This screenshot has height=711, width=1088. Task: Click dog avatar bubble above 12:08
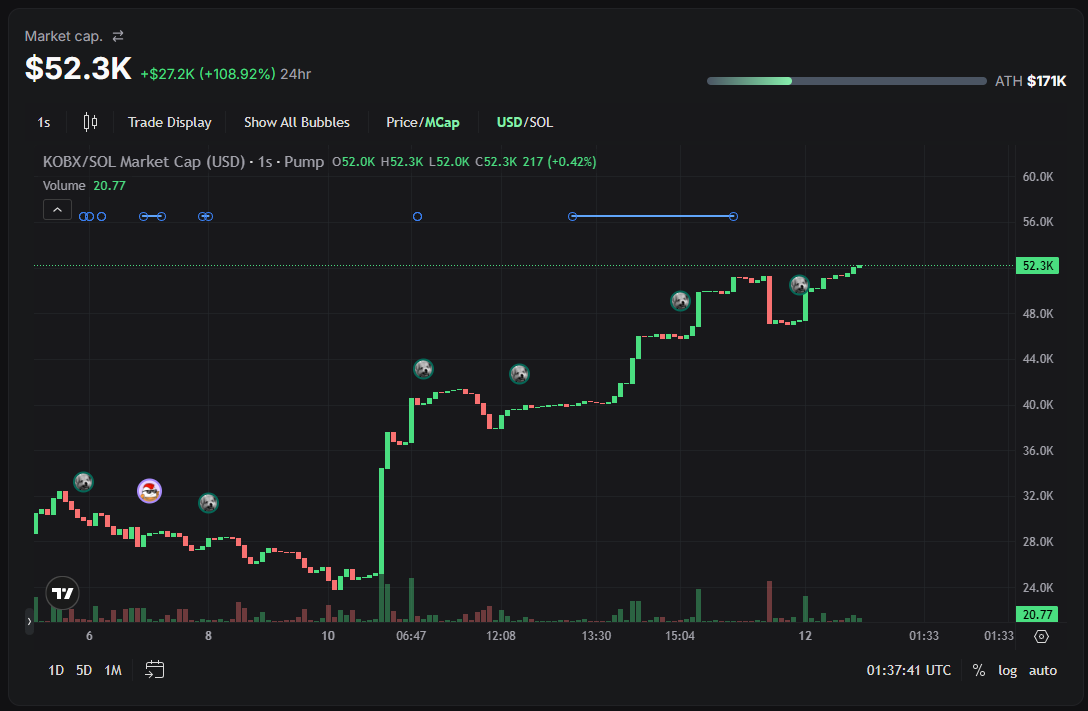coord(520,374)
